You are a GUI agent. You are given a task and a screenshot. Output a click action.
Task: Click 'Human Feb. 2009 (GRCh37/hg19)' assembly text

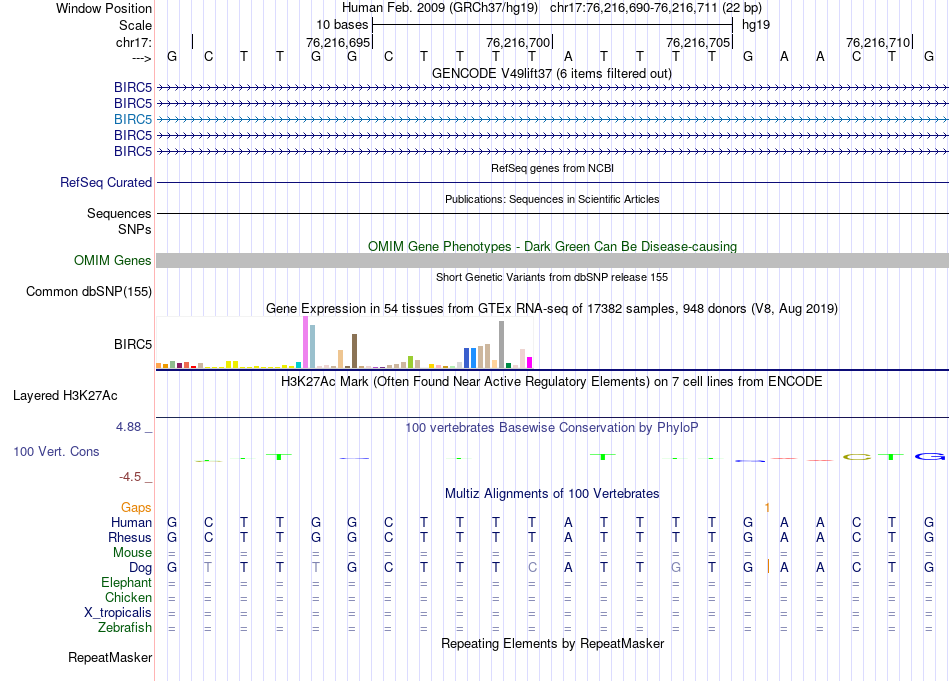[440, 8]
